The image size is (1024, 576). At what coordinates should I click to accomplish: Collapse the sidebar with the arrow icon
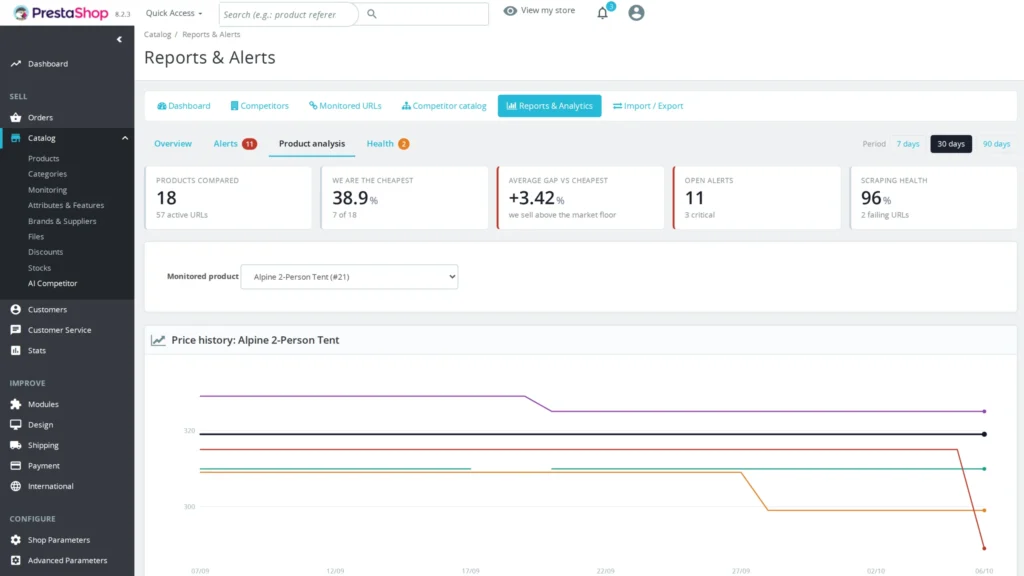pos(119,39)
